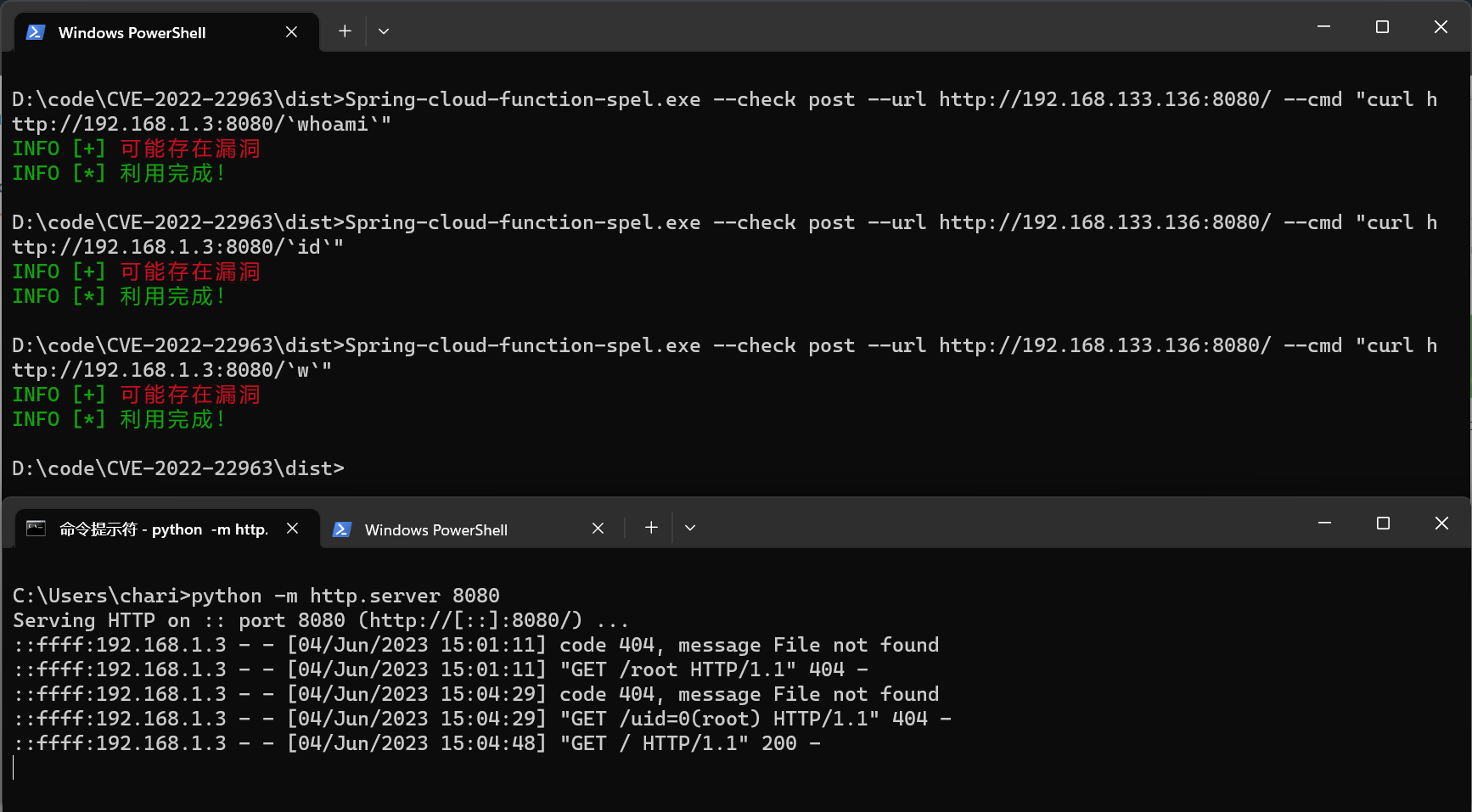This screenshot has width=1472, height=812.
Task: Open a new tab in the lower terminal window
Action: pyautogui.click(x=651, y=528)
